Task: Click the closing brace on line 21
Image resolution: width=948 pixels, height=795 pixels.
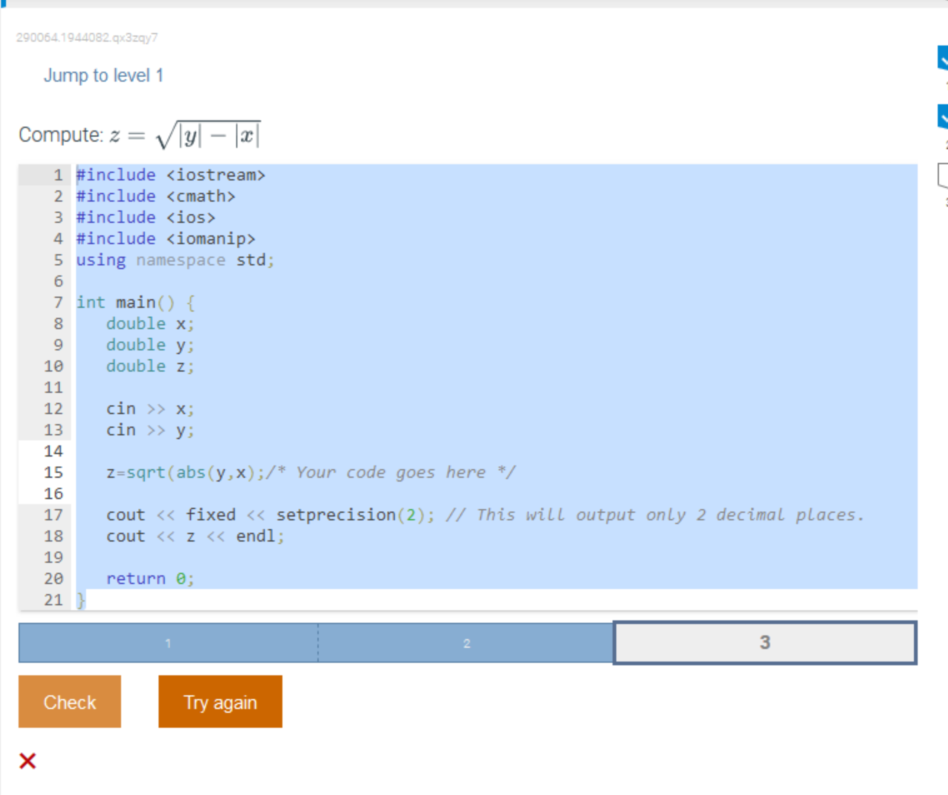Action: click(80, 599)
